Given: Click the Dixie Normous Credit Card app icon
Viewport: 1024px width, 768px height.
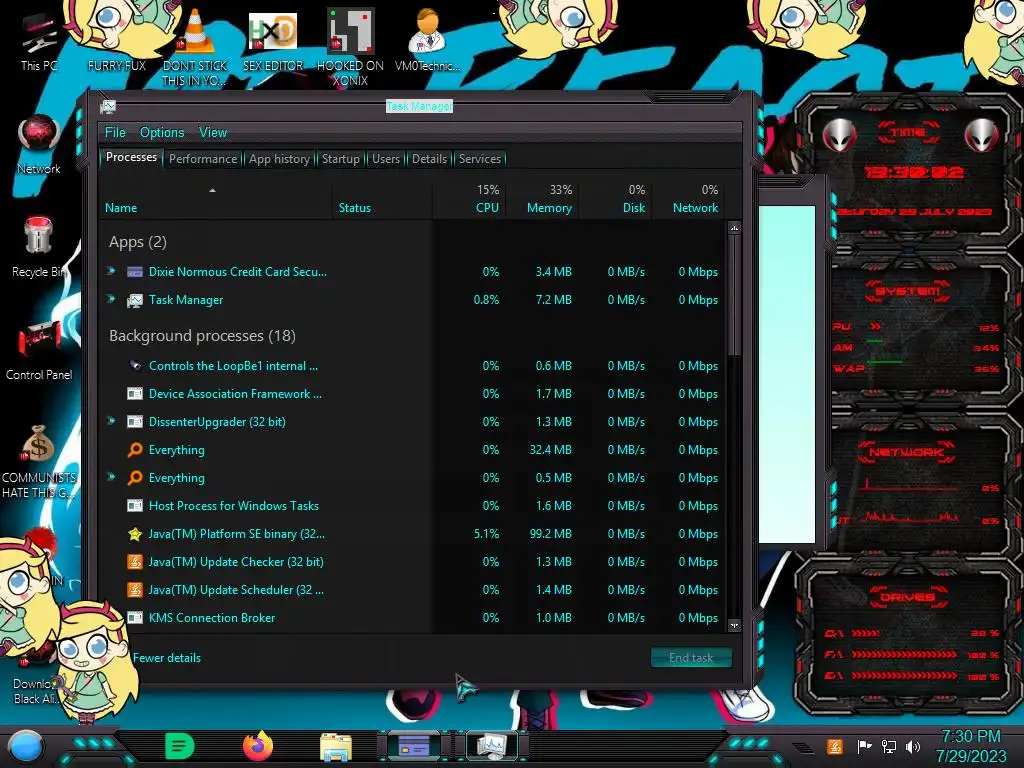Looking at the screenshot, I should [135, 272].
